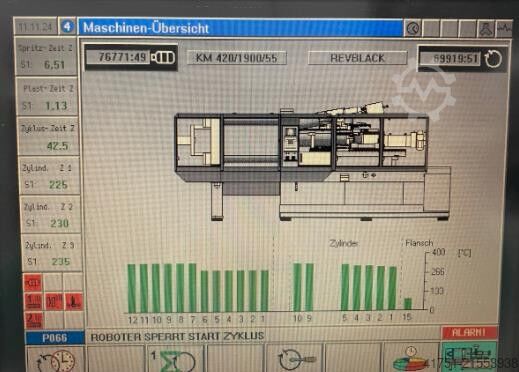Click the red status icon labeled 1
Viewport: 519px width, 372px height.
point(33,301)
